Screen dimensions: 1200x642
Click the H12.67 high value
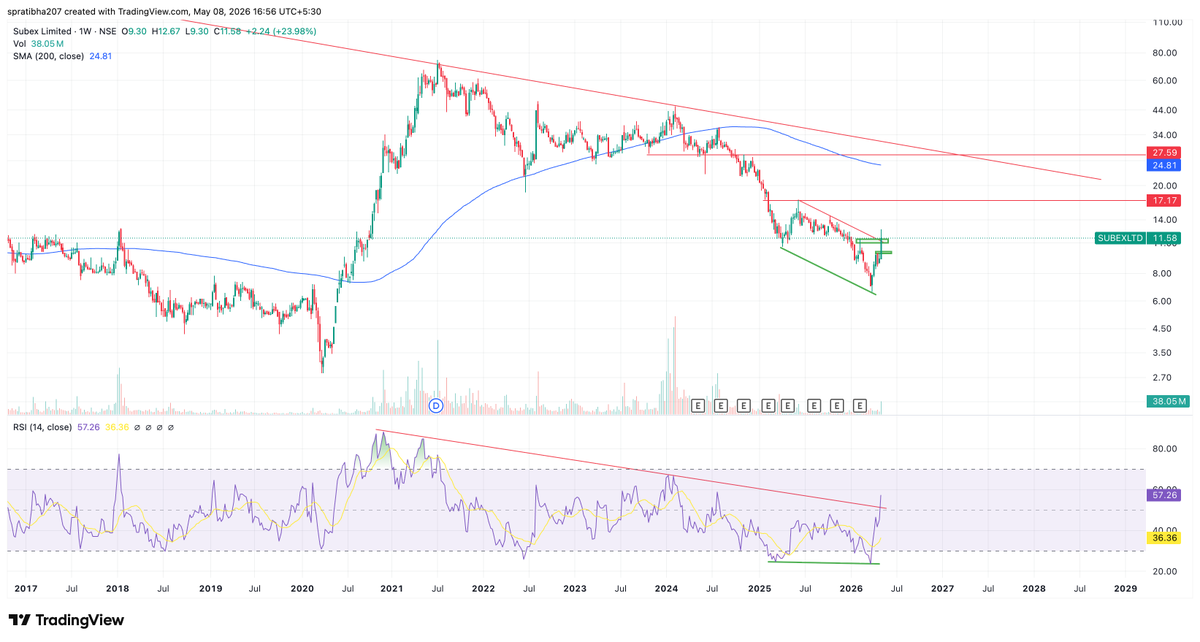click(x=165, y=32)
